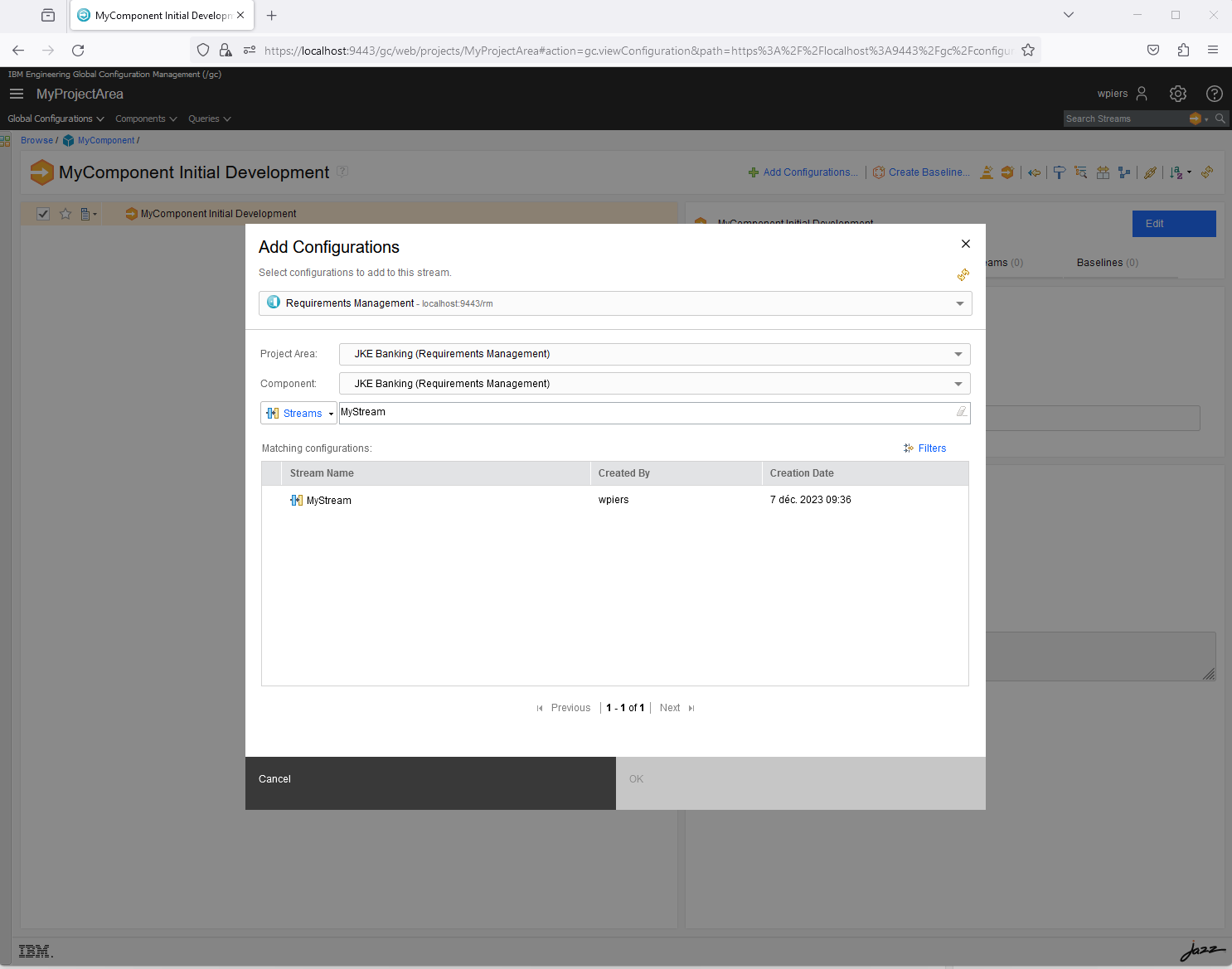This screenshot has width=1232, height=969.
Task: Click the Add Configurations... toolbar link
Action: click(810, 172)
